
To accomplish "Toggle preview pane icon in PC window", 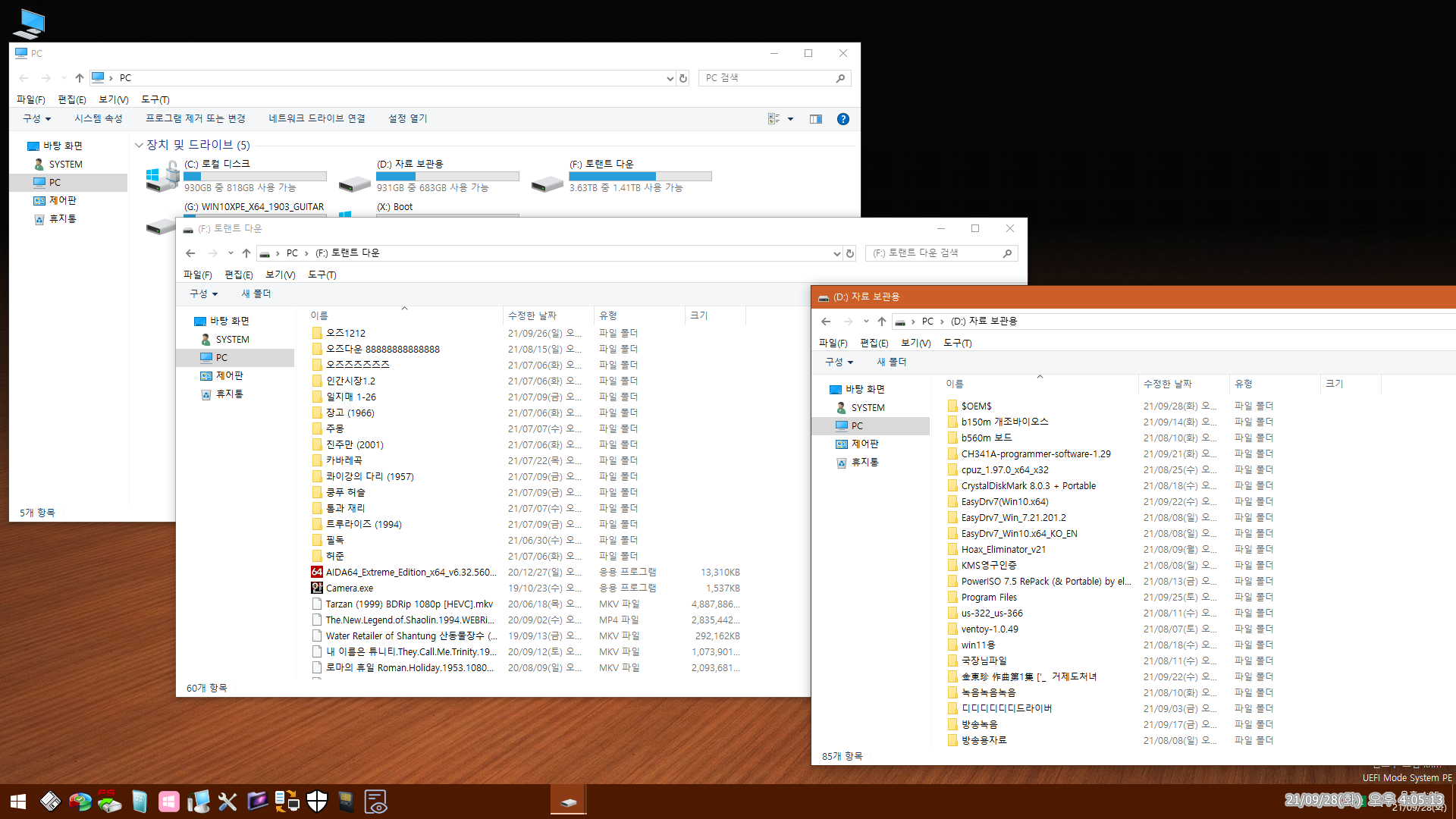I will click(x=816, y=119).
